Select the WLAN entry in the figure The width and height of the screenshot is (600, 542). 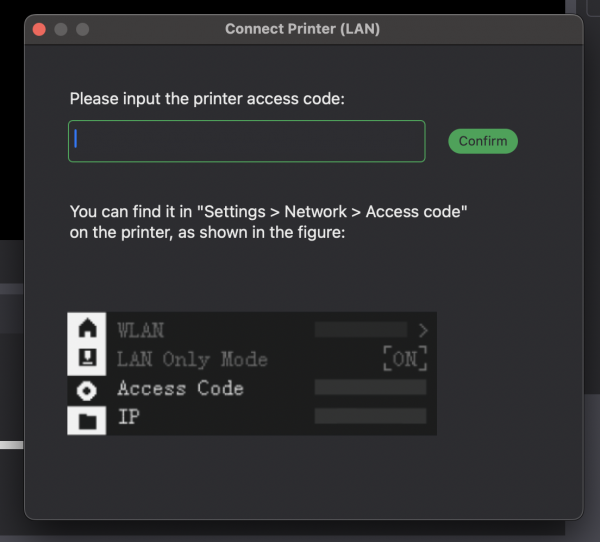[x=140, y=329]
